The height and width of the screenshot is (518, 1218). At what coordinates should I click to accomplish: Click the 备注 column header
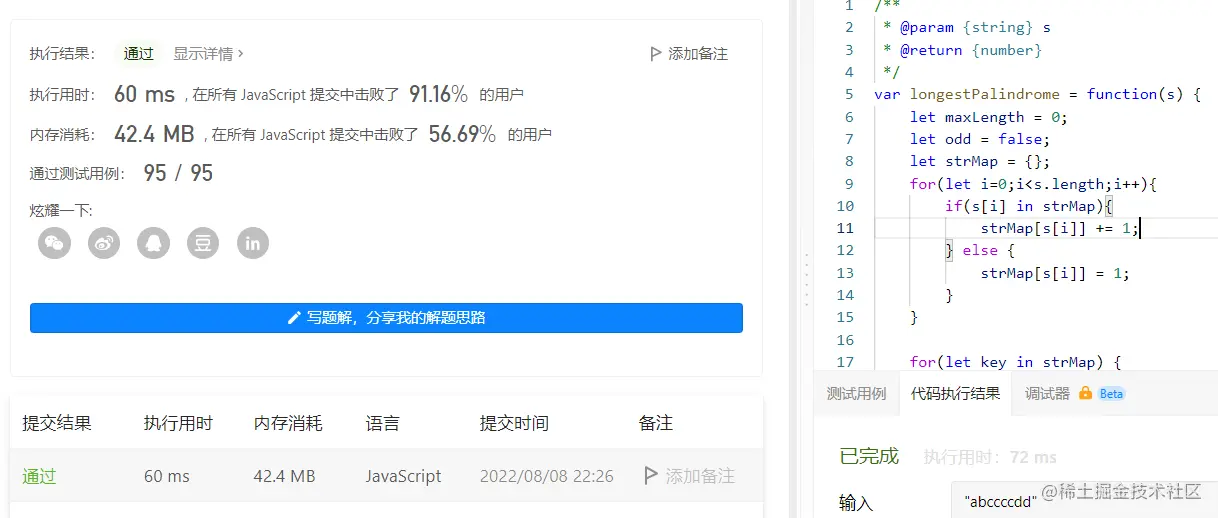pos(656,423)
